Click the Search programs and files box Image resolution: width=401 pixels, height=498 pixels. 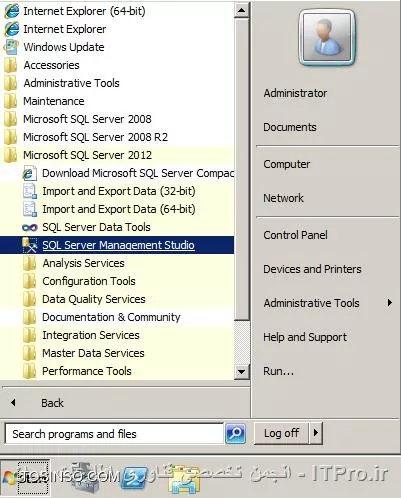tap(114, 434)
